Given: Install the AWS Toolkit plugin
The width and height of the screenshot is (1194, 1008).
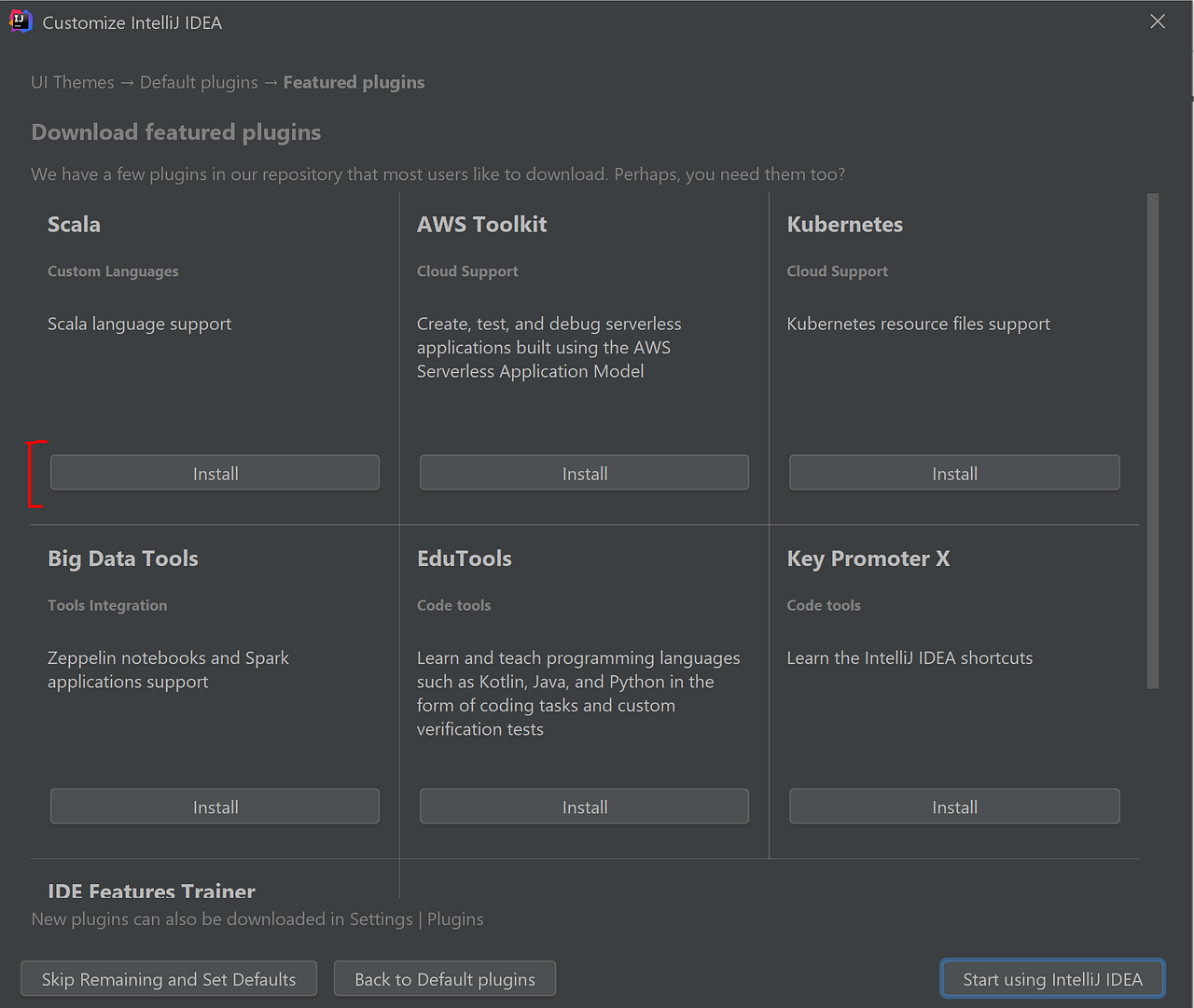Looking at the screenshot, I should pyautogui.click(x=584, y=473).
